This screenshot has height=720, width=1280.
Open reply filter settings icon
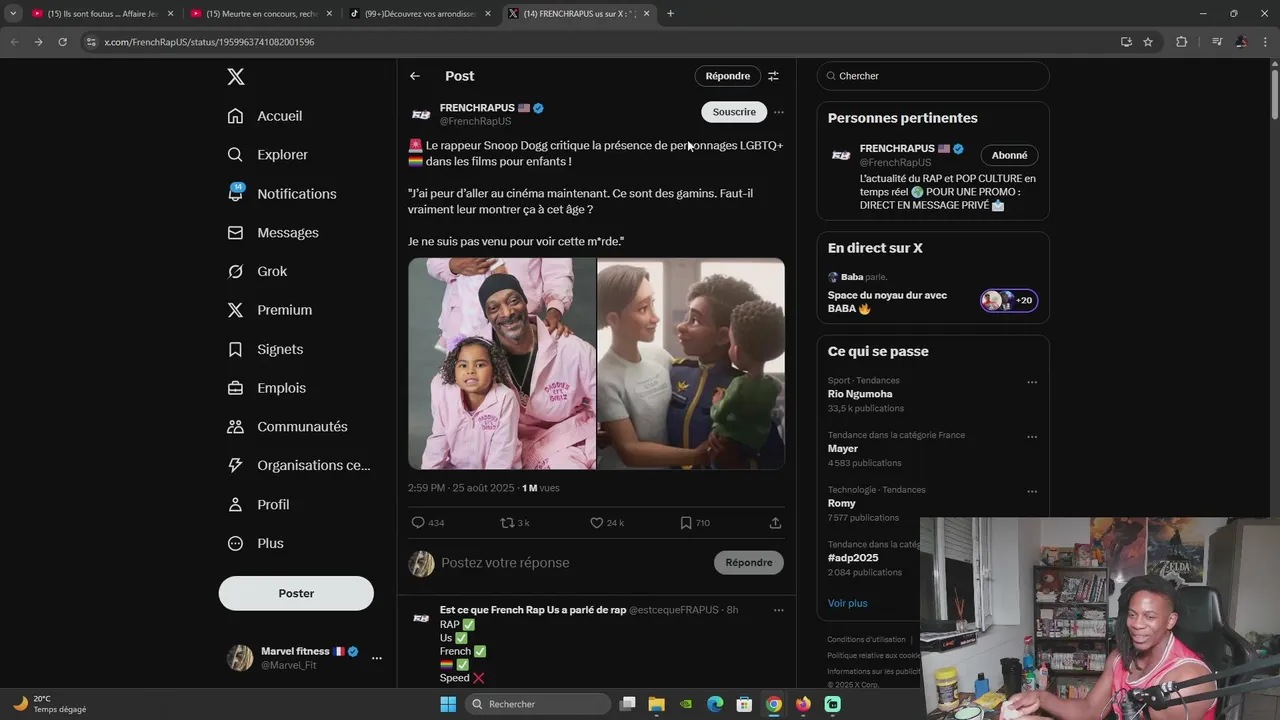(x=773, y=76)
